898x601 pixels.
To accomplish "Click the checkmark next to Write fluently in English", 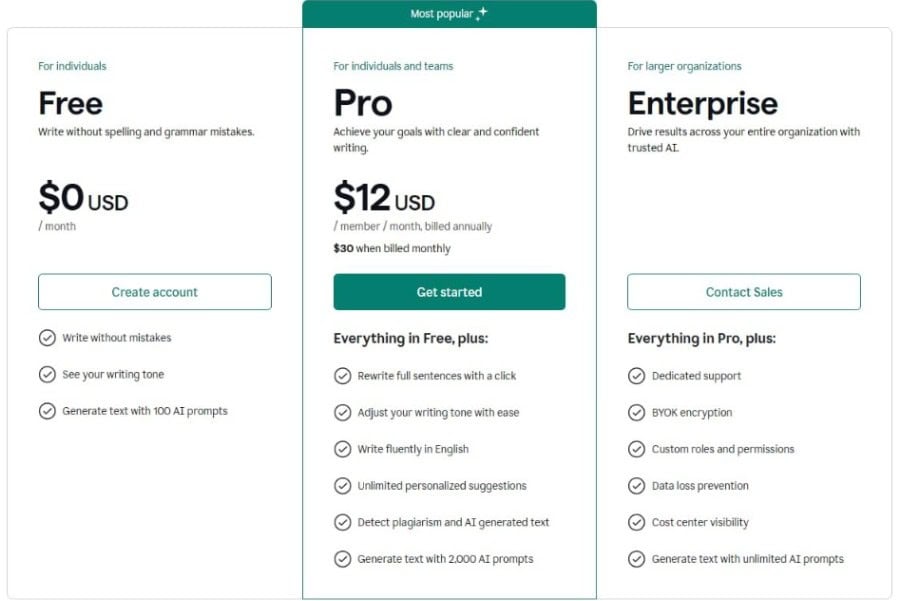I will pyautogui.click(x=341, y=449).
